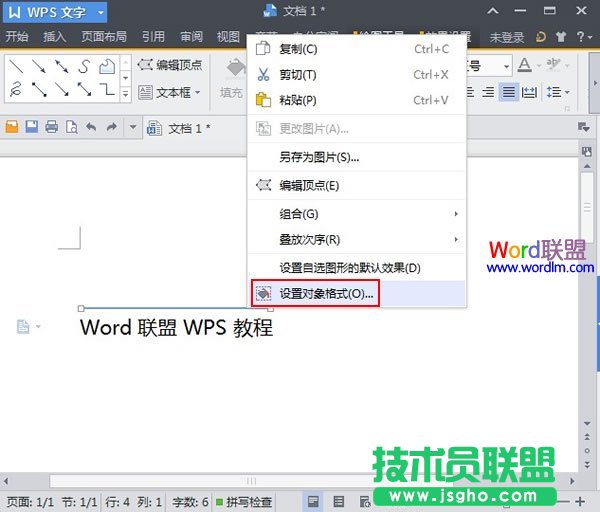Click 未登录 login button in title area
This screenshot has width=600, height=512.
pyautogui.click(x=509, y=37)
